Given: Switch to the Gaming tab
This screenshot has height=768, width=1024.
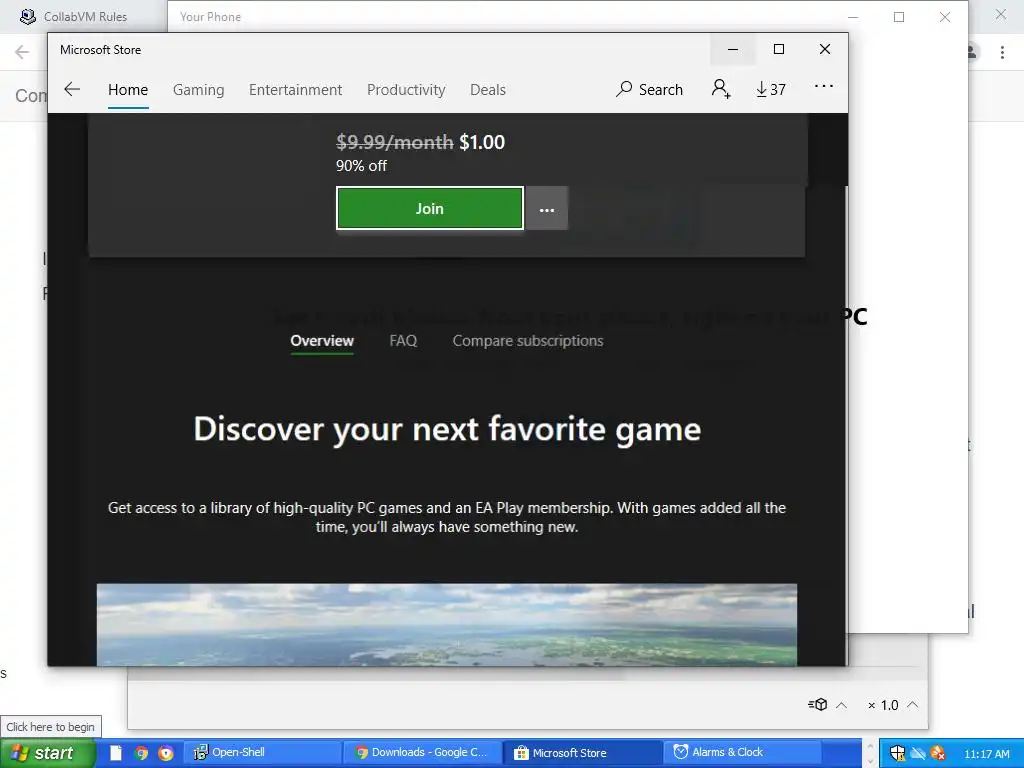Looking at the screenshot, I should coord(199,89).
